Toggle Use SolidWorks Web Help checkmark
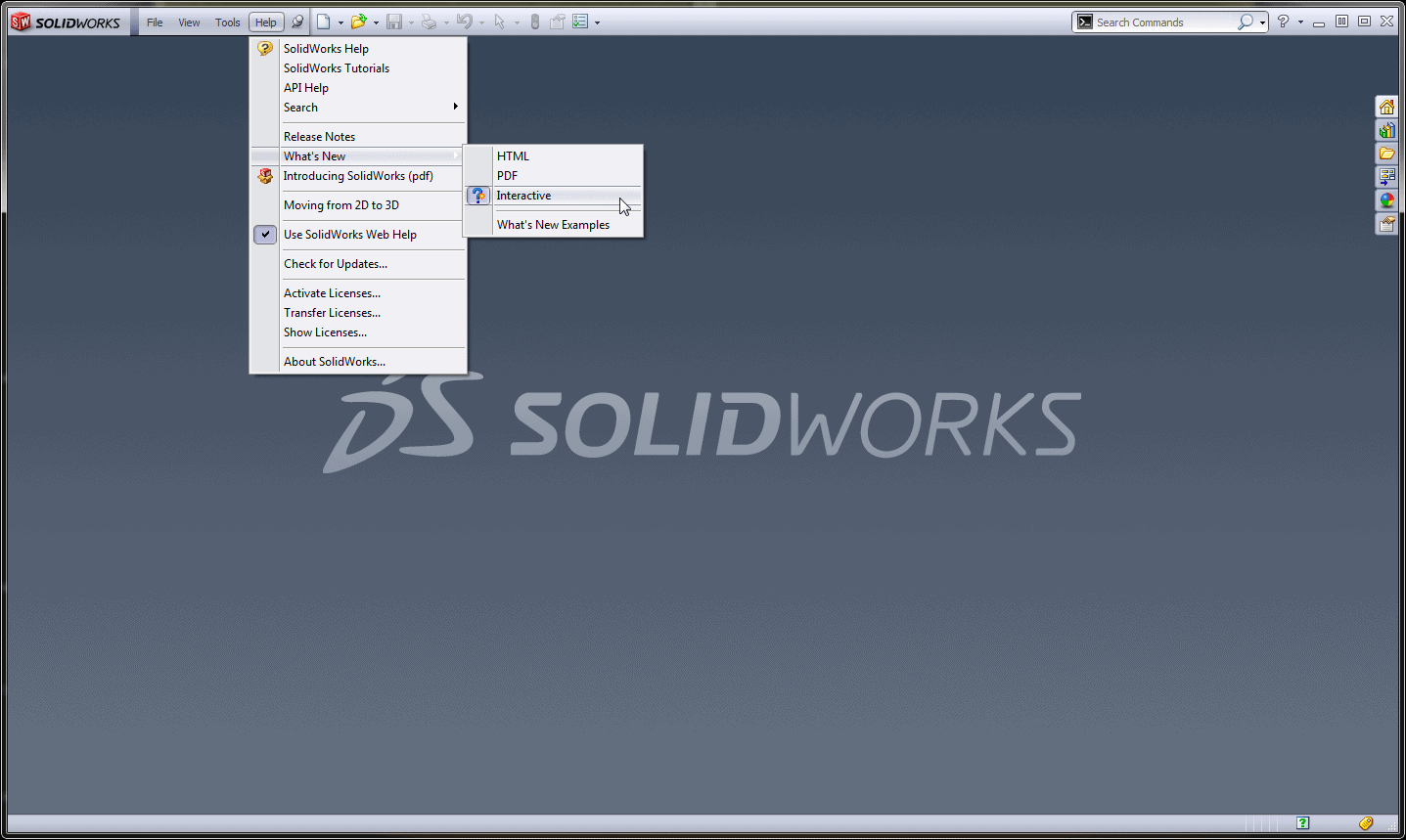 pyautogui.click(x=265, y=235)
